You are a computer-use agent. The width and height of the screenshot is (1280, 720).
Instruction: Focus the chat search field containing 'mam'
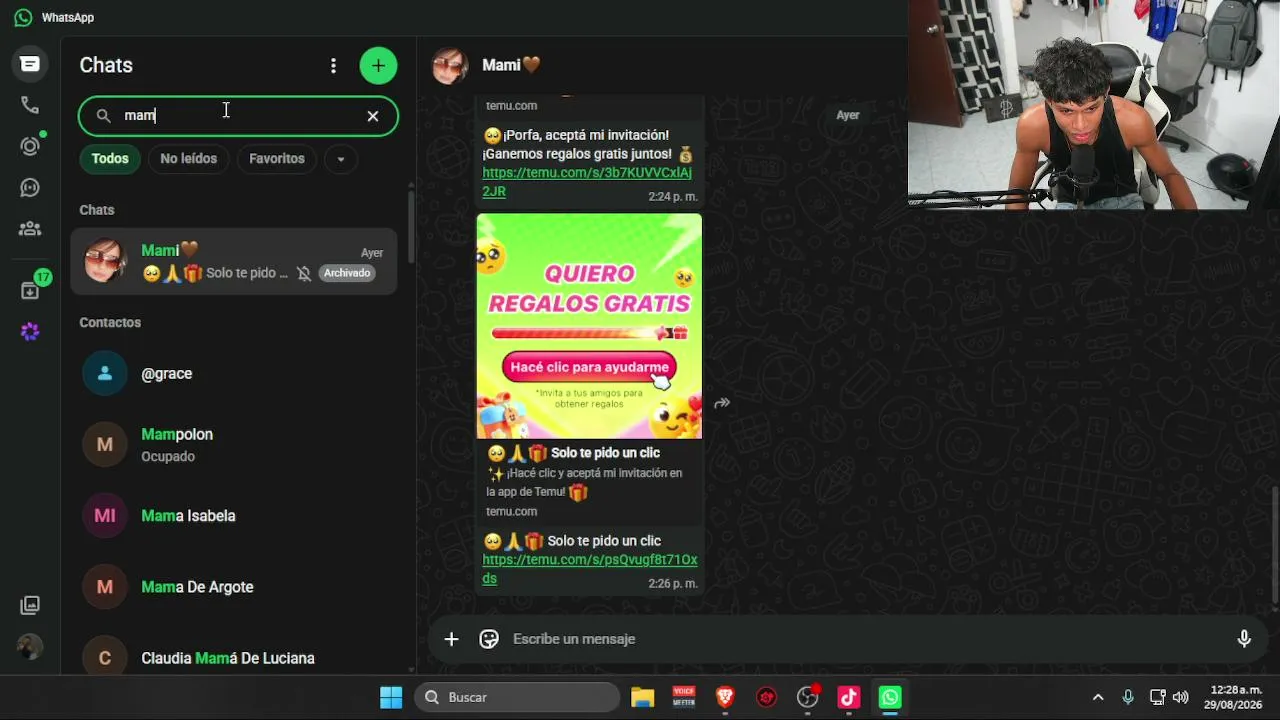click(238, 116)
